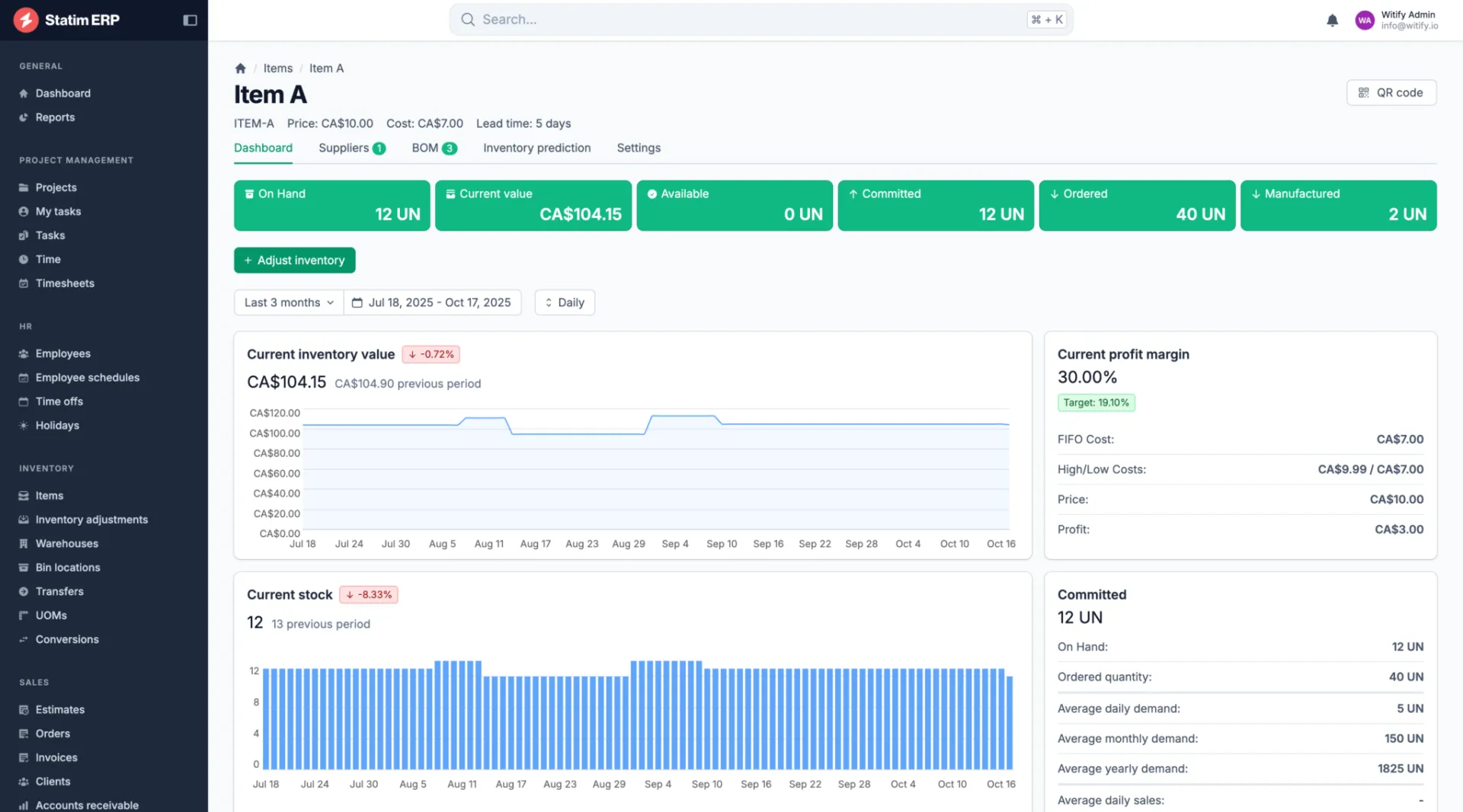The width and height of the screenshot is (1463, 812).
Task: Click the Tasks icon in sidebar
Action: [x=24, y=235]
